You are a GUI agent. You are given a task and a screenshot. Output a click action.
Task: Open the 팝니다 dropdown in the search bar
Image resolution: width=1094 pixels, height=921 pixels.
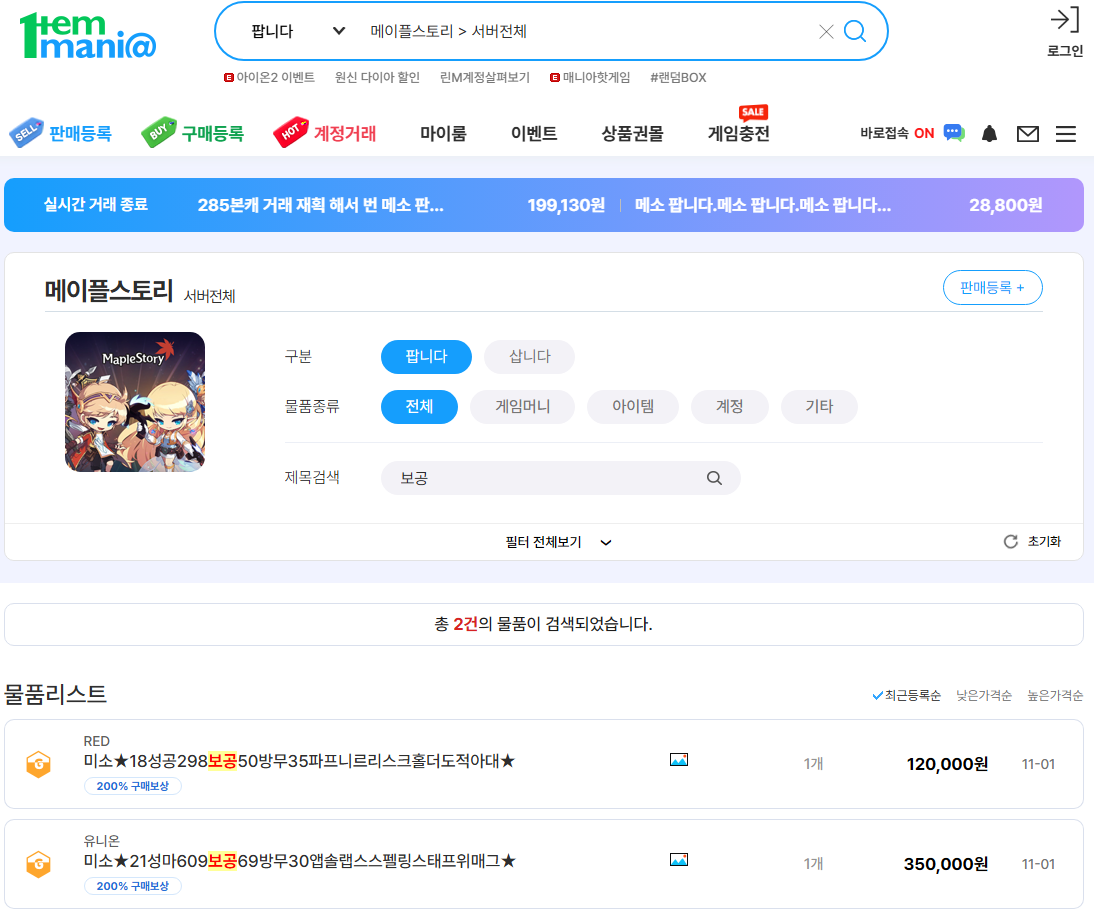[298, 31]
